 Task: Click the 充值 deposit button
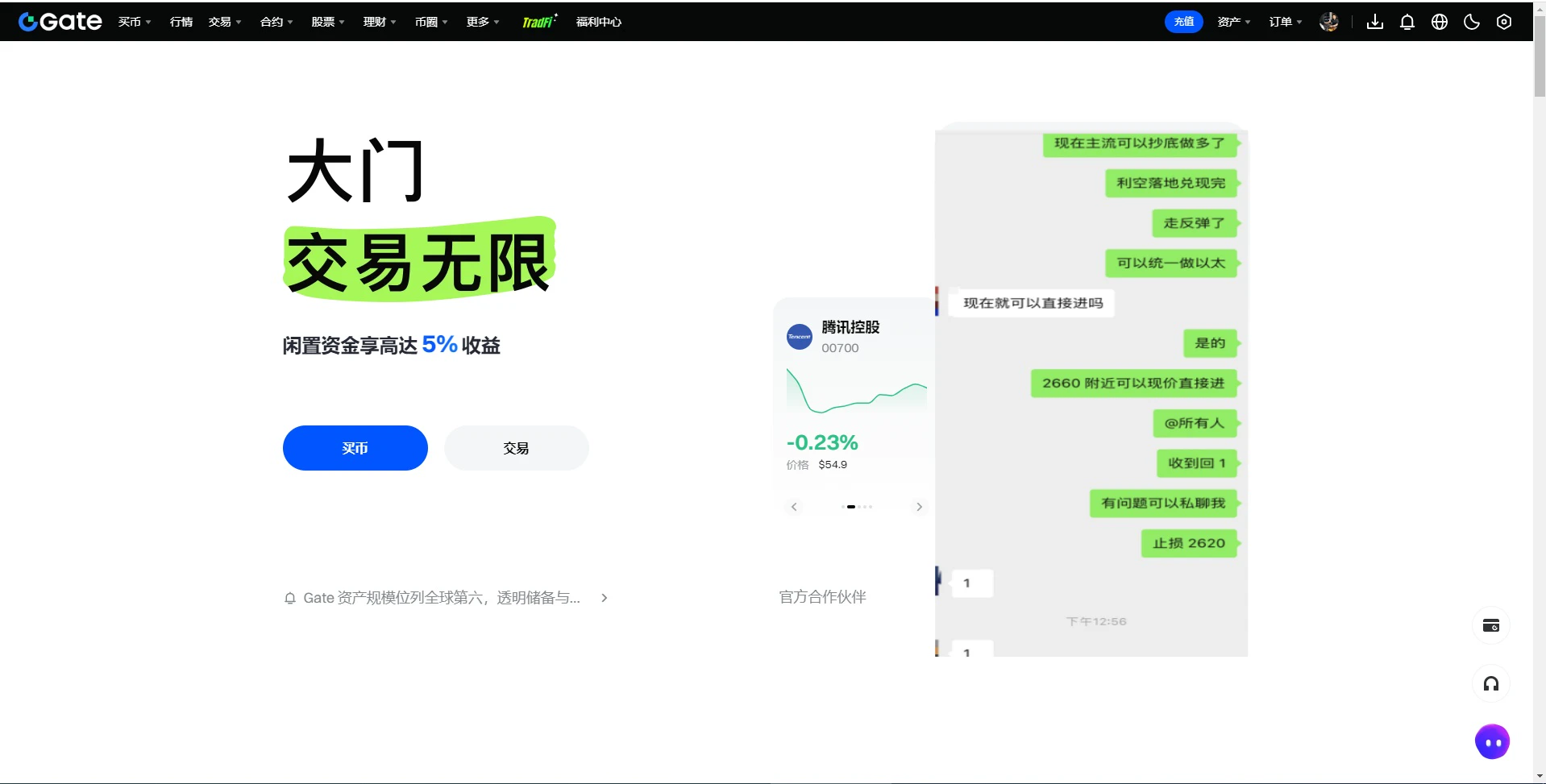click(1184, 22)
